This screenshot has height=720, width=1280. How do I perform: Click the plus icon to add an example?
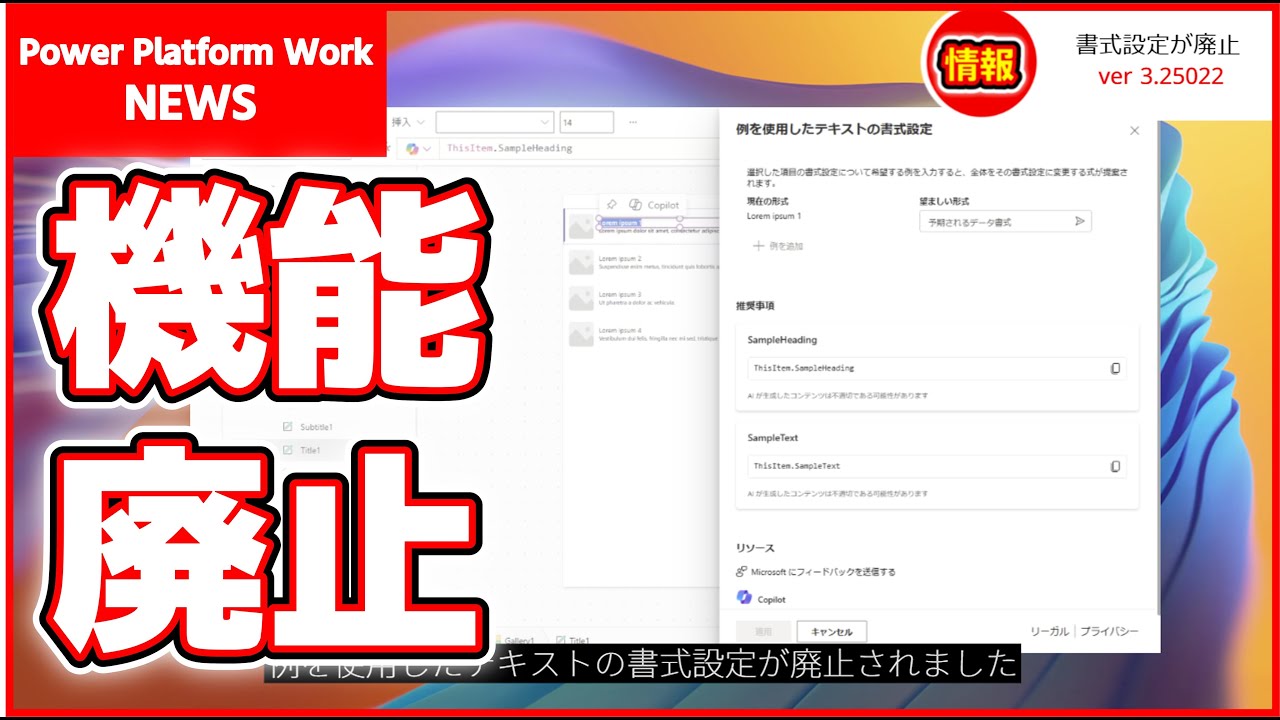coord(759,246)
